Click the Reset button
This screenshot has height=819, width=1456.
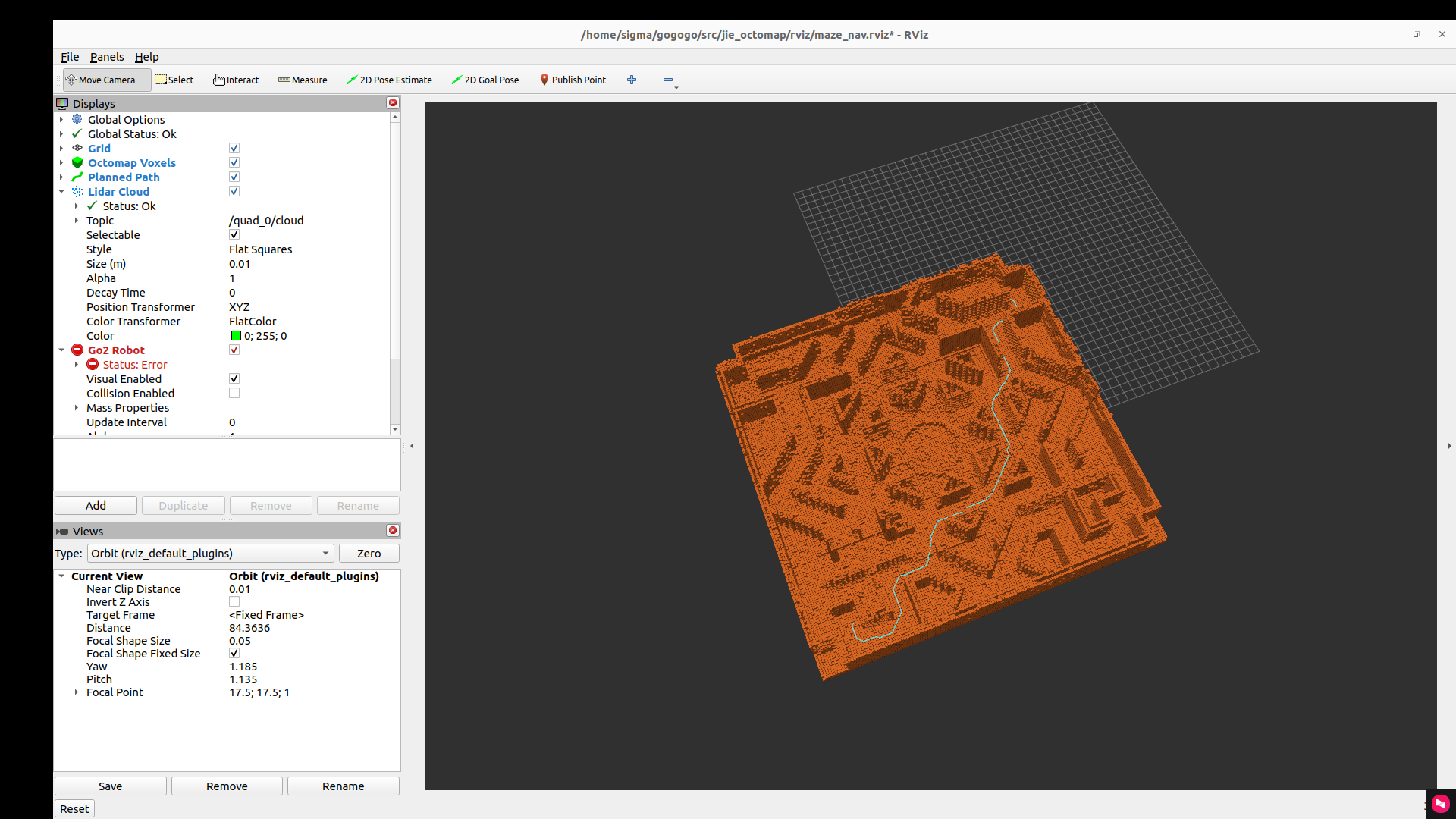pos(74,808)
